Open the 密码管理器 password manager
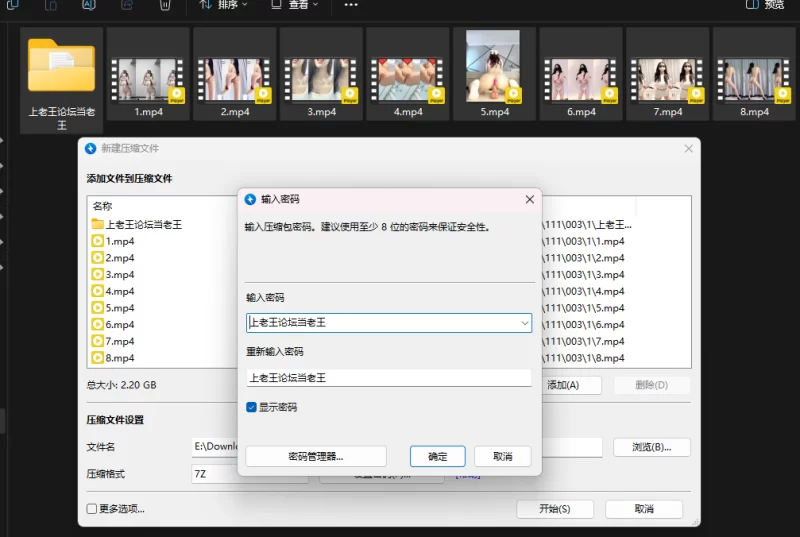The width and height of the screenshot is (800, 537). tap(316, 456)
